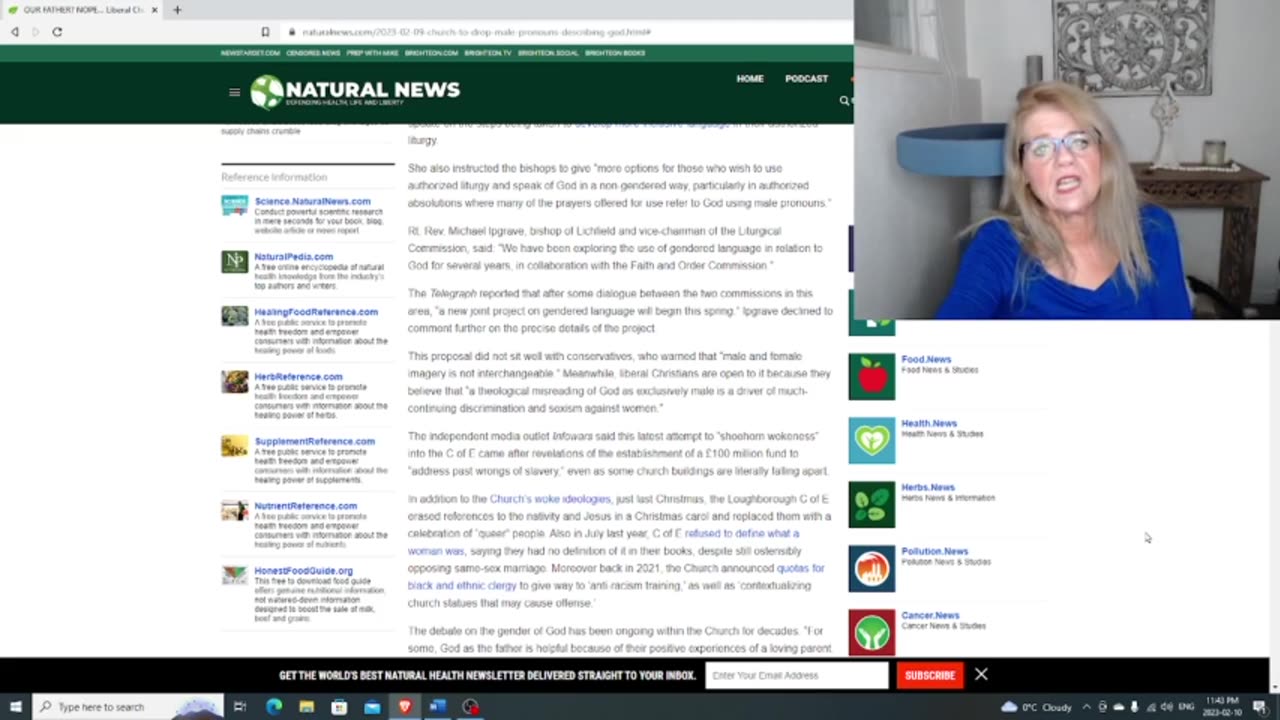Click the NutrientReference thumbnail icon

coord(235,511)
